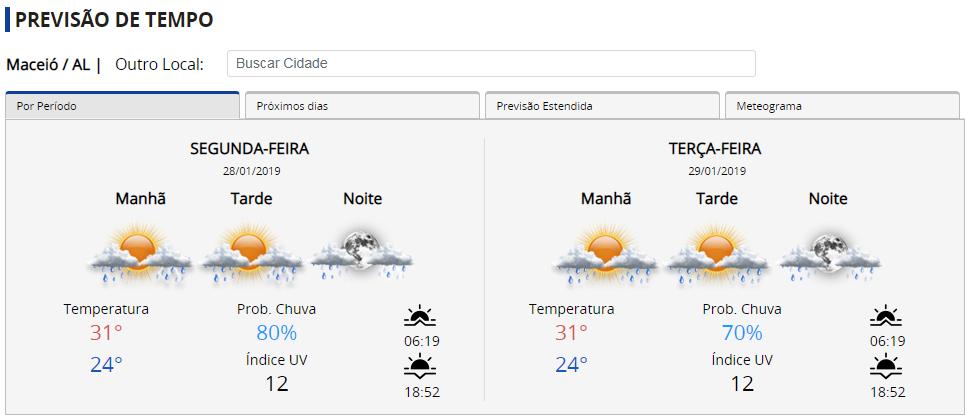The width and height of the screenshot is (965, 419).
Task: Focus the Buscar Cidade search field
Action: tap(491, 63)
